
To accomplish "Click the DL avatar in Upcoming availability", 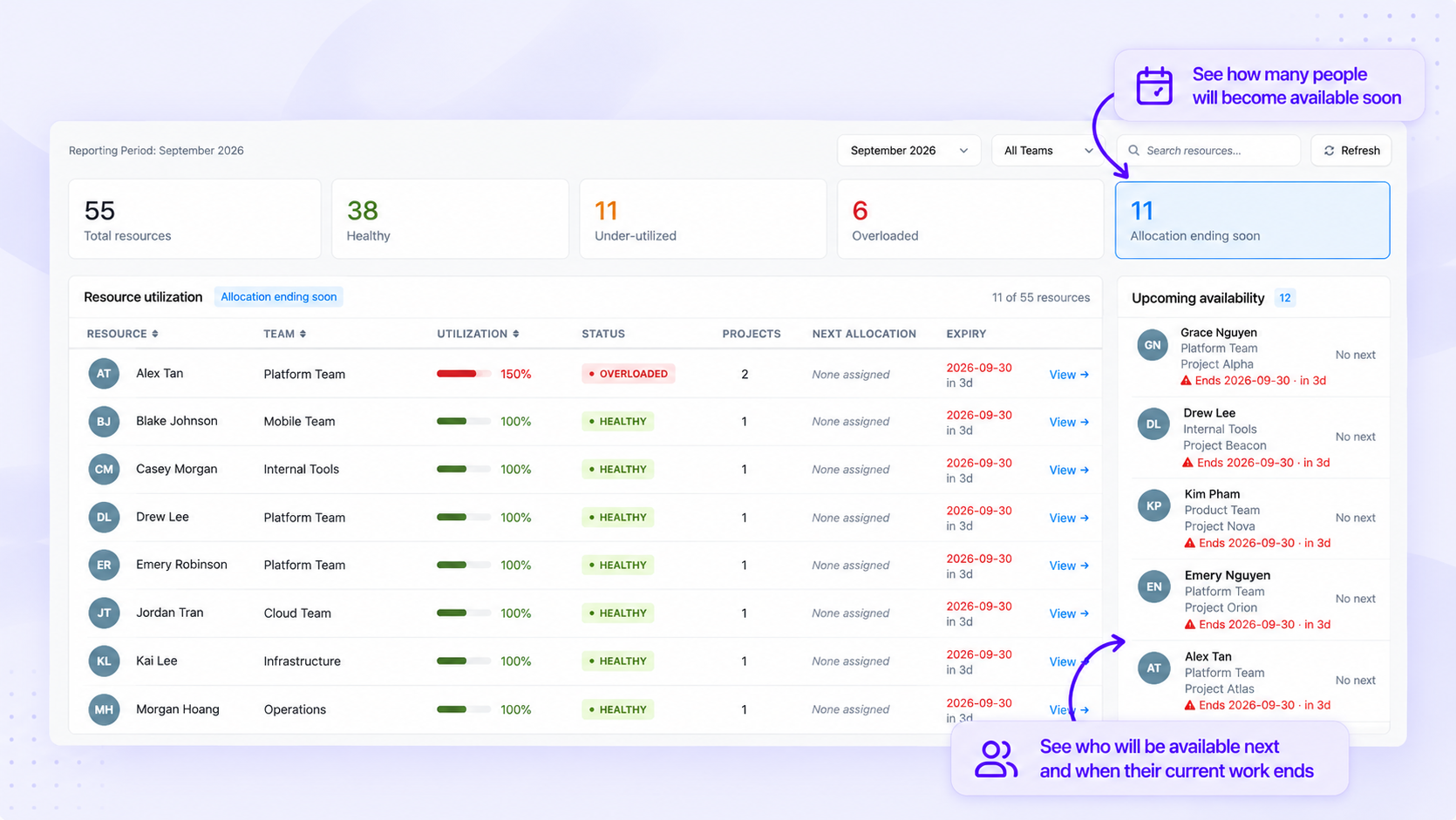I will pos(1153,424).
